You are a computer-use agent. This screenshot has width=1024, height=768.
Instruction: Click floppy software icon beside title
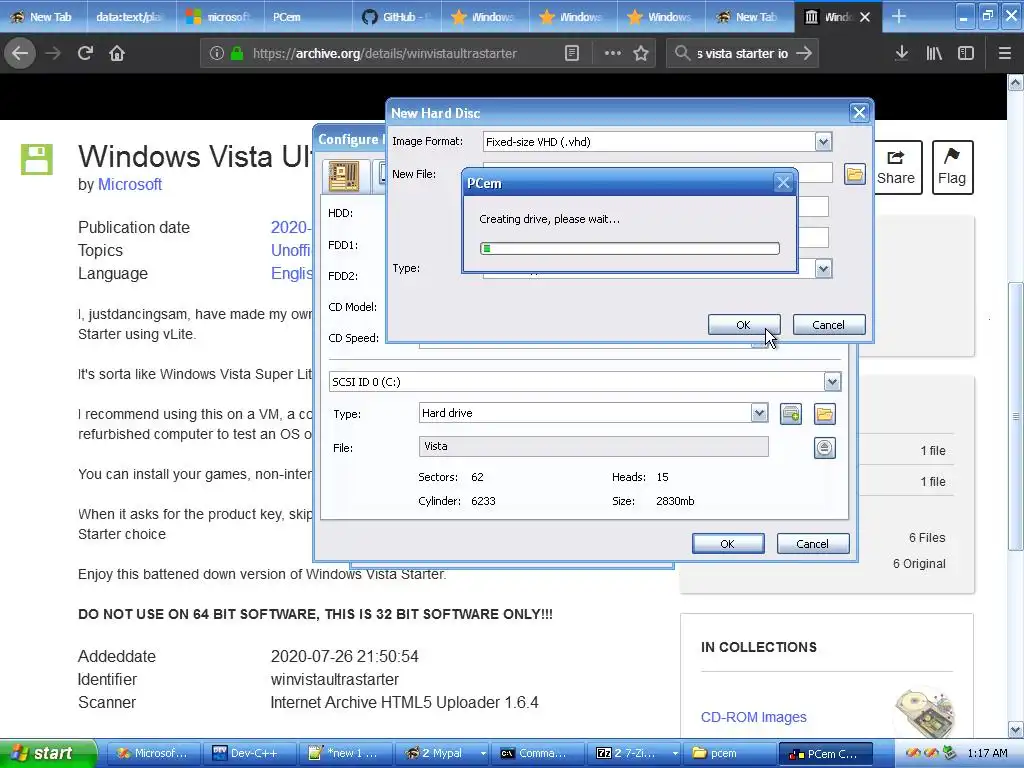pos(37,159)
